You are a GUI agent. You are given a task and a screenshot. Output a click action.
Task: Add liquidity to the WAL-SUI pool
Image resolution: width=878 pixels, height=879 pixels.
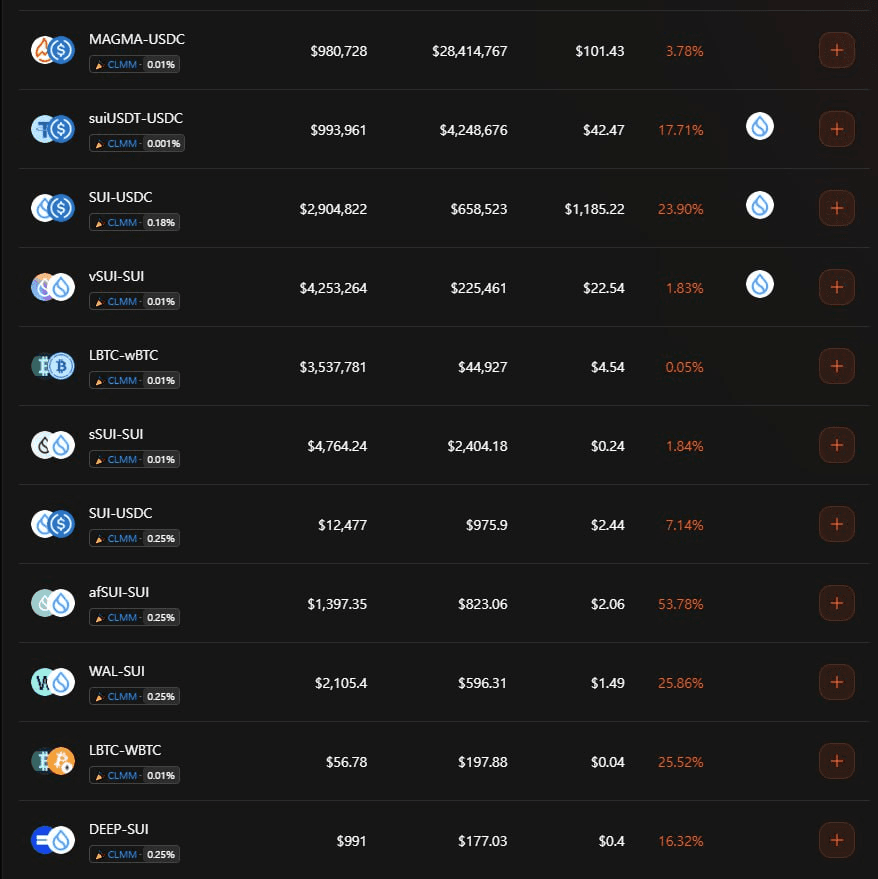click(836, 682)
